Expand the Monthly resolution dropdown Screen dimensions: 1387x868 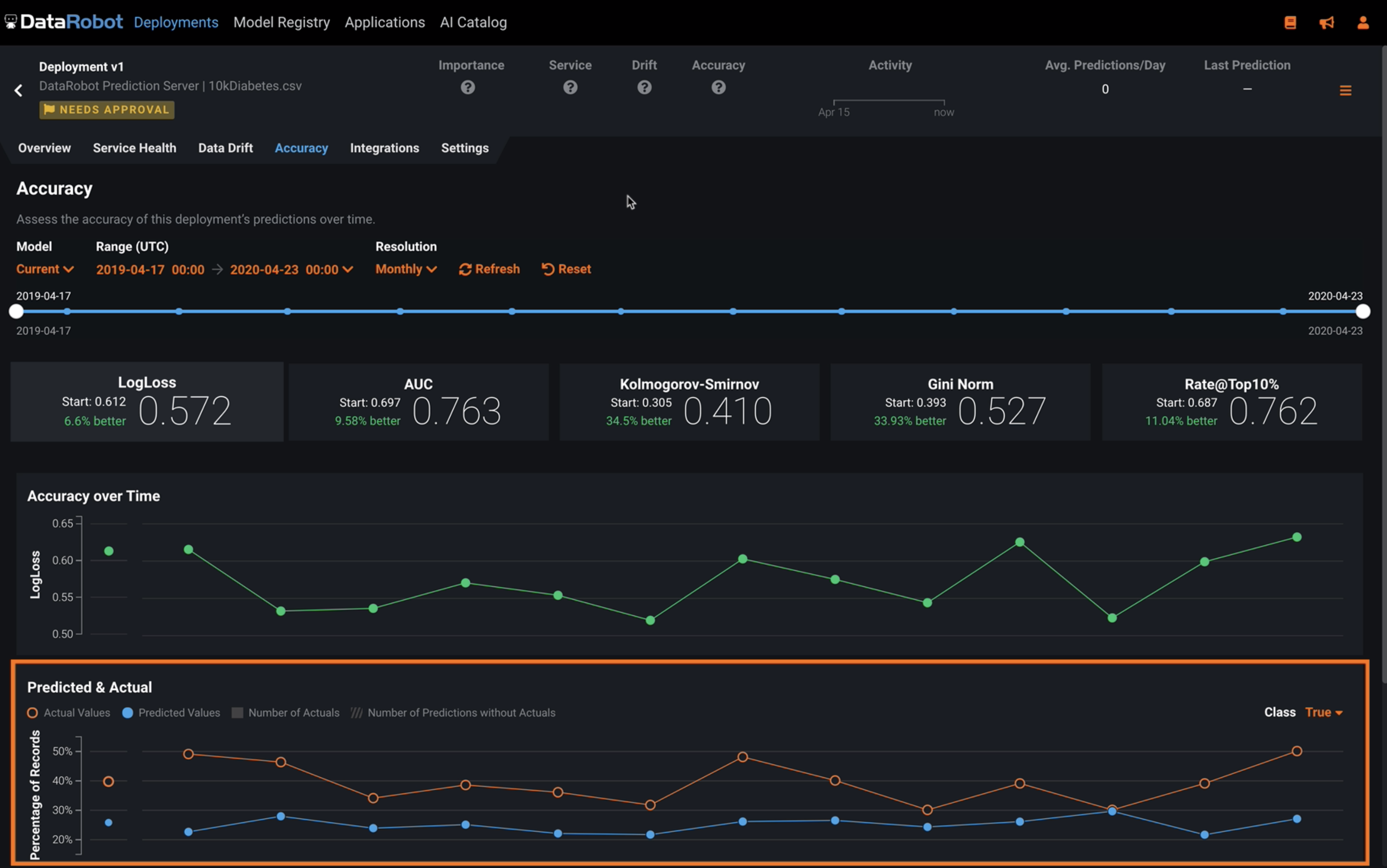(x=404, y=269)
